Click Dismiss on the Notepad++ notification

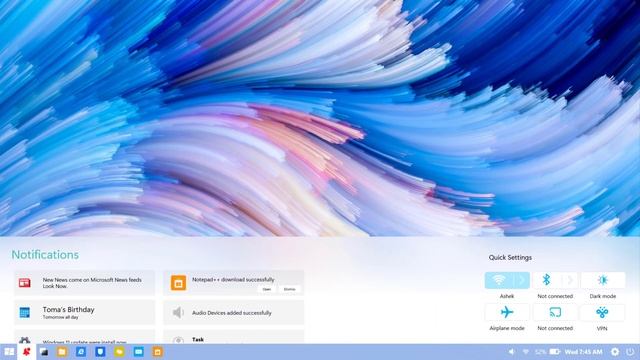click(289, 289)
